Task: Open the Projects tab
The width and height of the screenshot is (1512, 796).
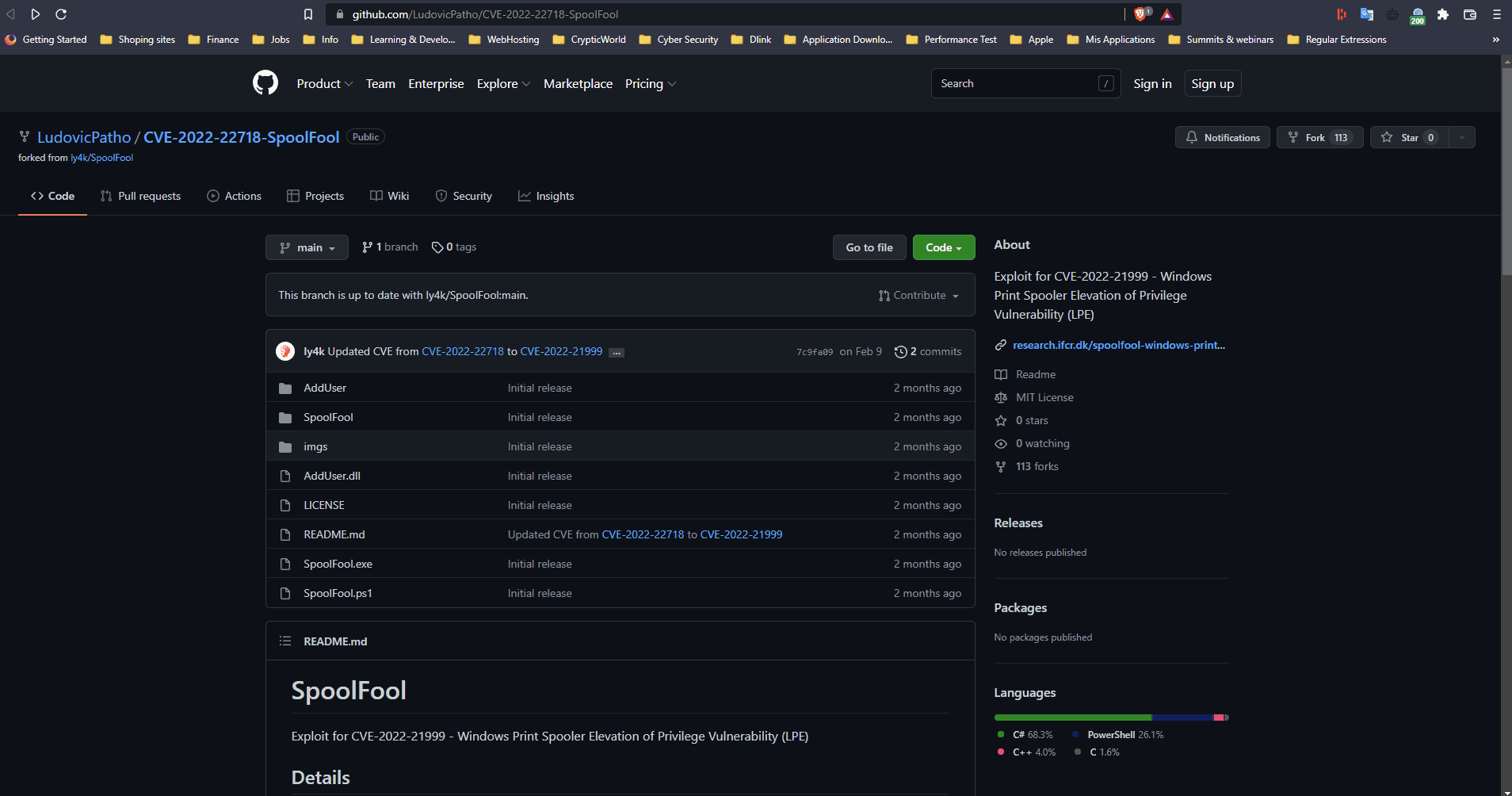Action: (315, 196)
